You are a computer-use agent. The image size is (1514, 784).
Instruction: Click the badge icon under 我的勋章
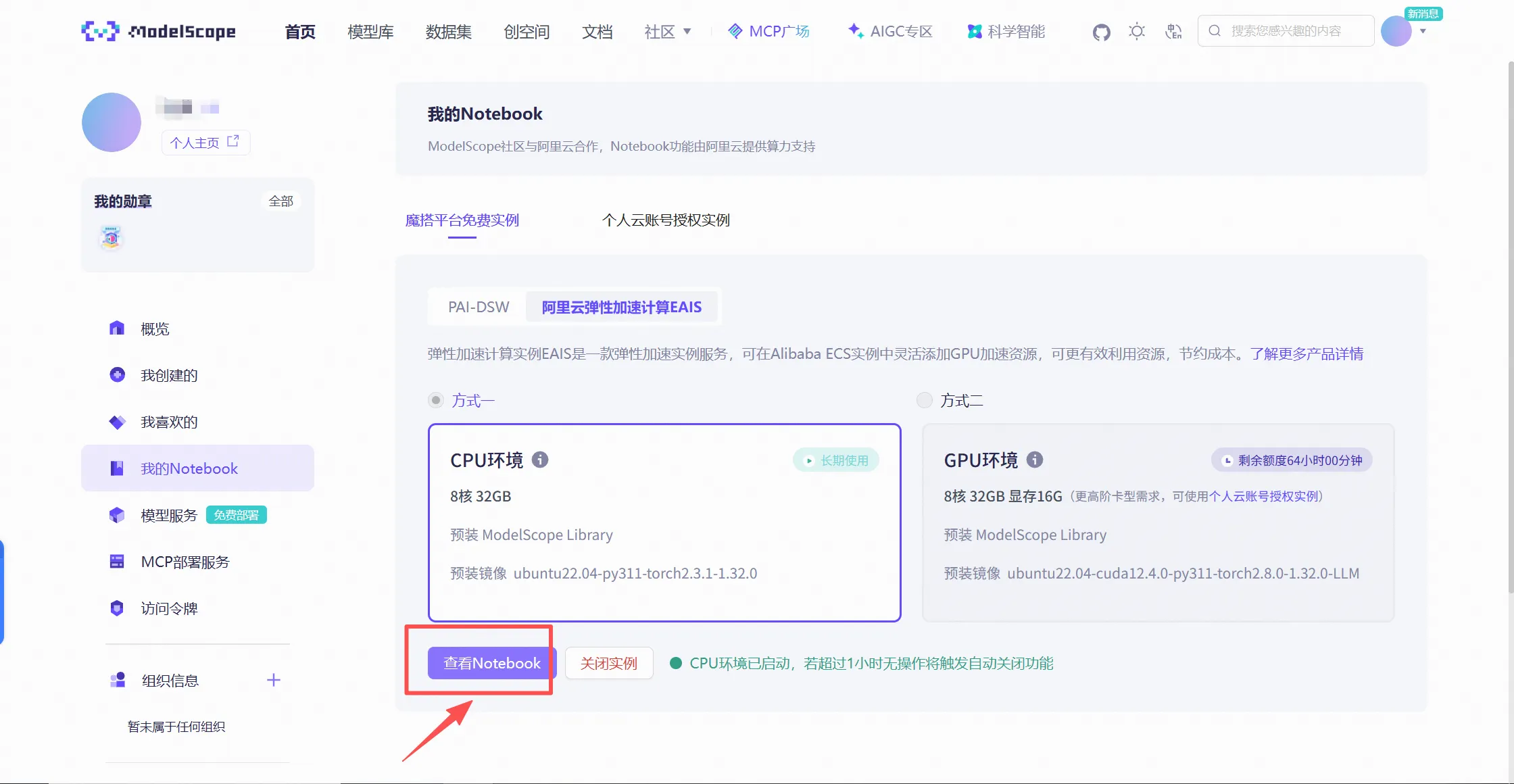pyautogui.click(x=112, y=237)
